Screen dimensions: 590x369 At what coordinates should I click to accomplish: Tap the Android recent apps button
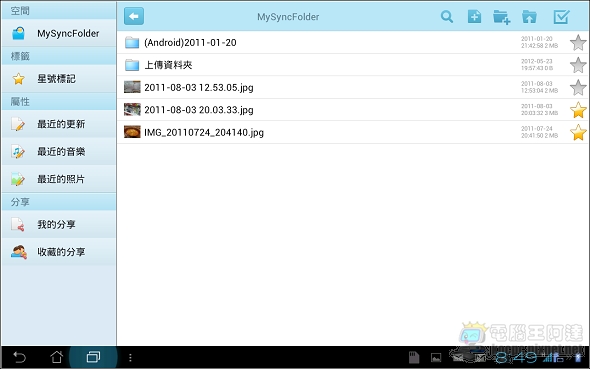click(x=93, y=357)
